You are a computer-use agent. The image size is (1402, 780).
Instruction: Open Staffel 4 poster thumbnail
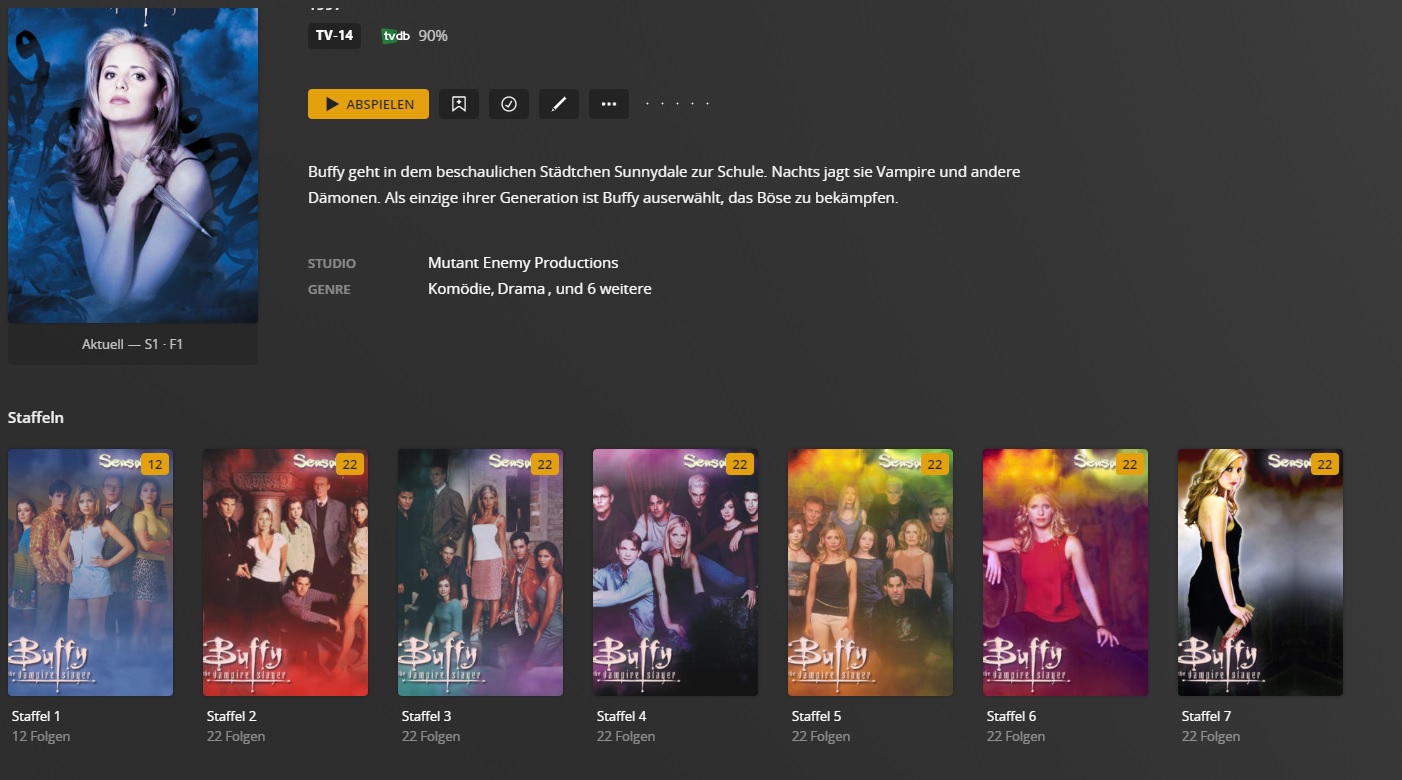coord(675,572)
